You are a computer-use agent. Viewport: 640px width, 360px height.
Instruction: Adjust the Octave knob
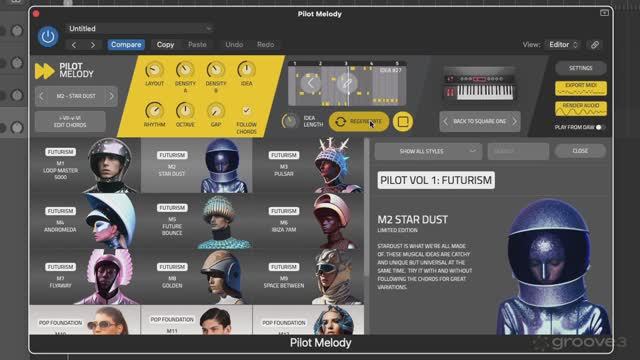pyautogui.click(x=185, y=110)
